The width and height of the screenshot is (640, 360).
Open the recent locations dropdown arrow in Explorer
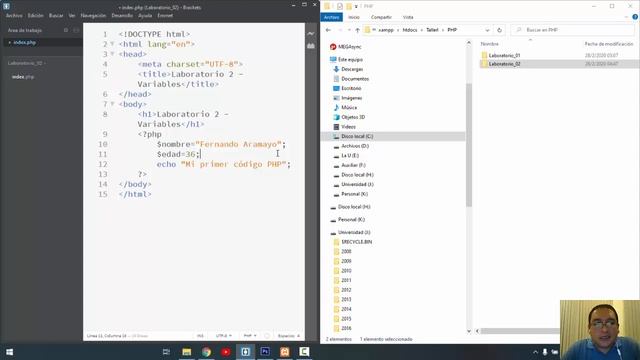click(x=349, y=30)
